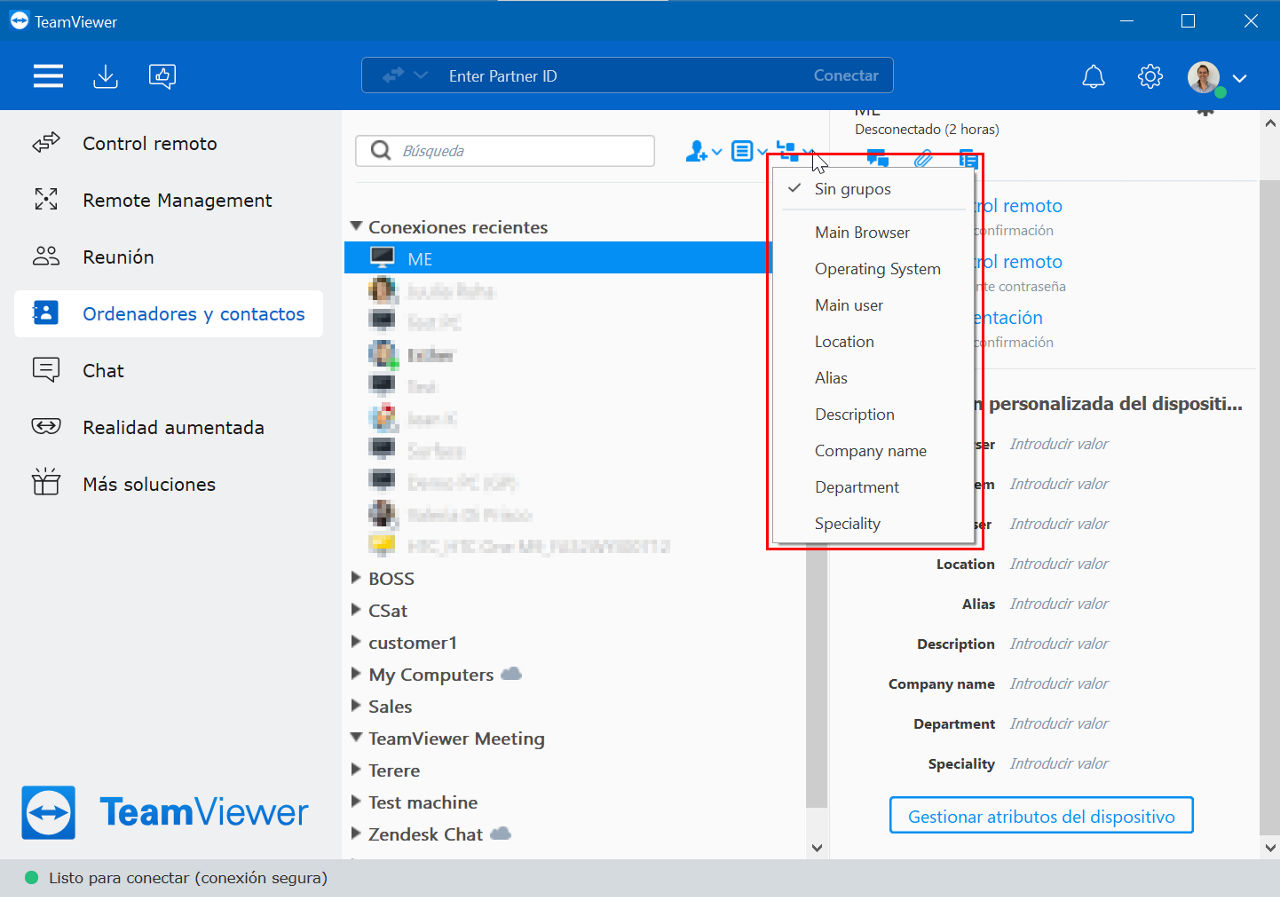Click the magnifier search icon

pos(380,151)
